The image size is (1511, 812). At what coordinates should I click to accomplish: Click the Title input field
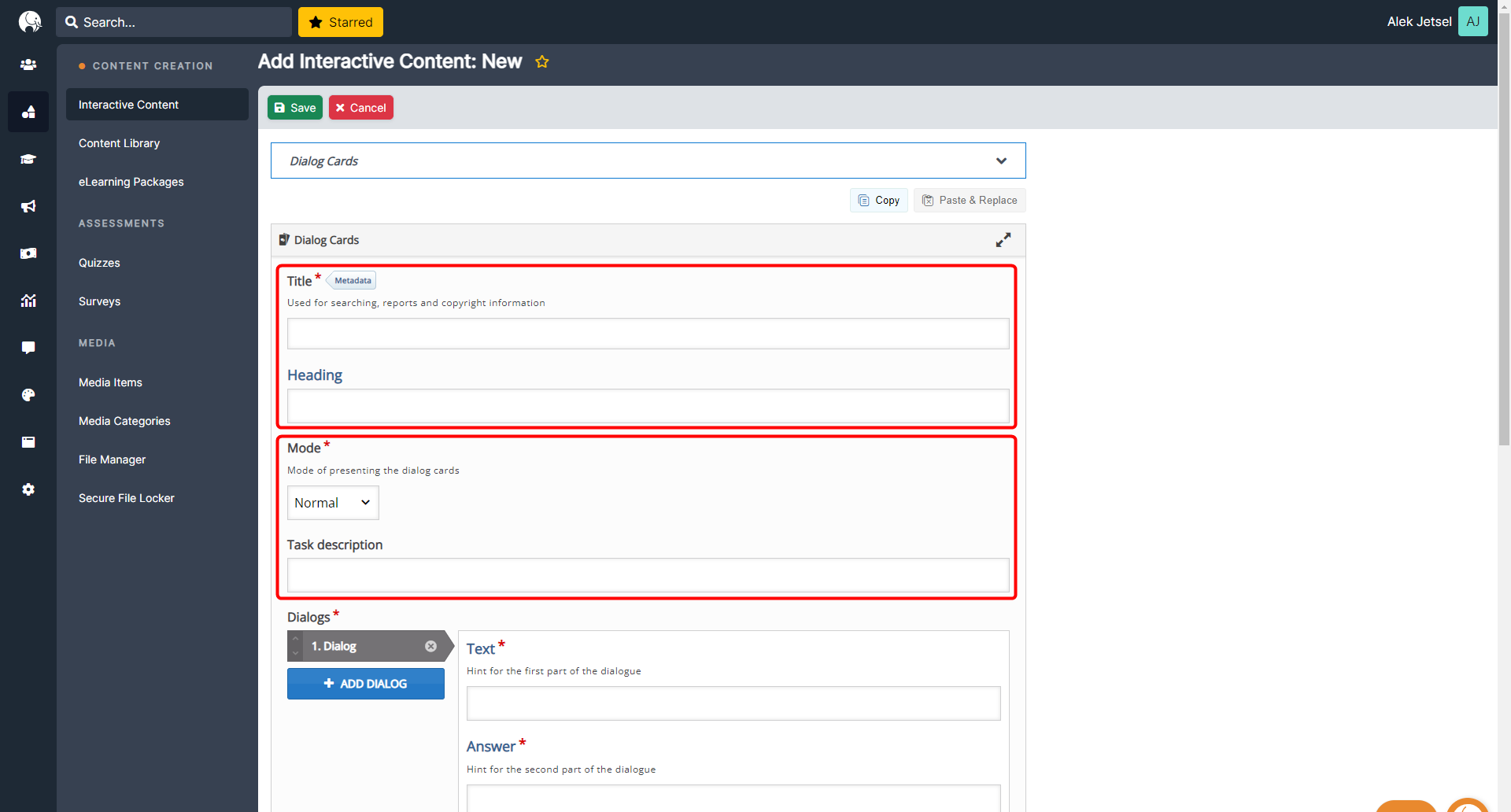[x=648, y=334]
